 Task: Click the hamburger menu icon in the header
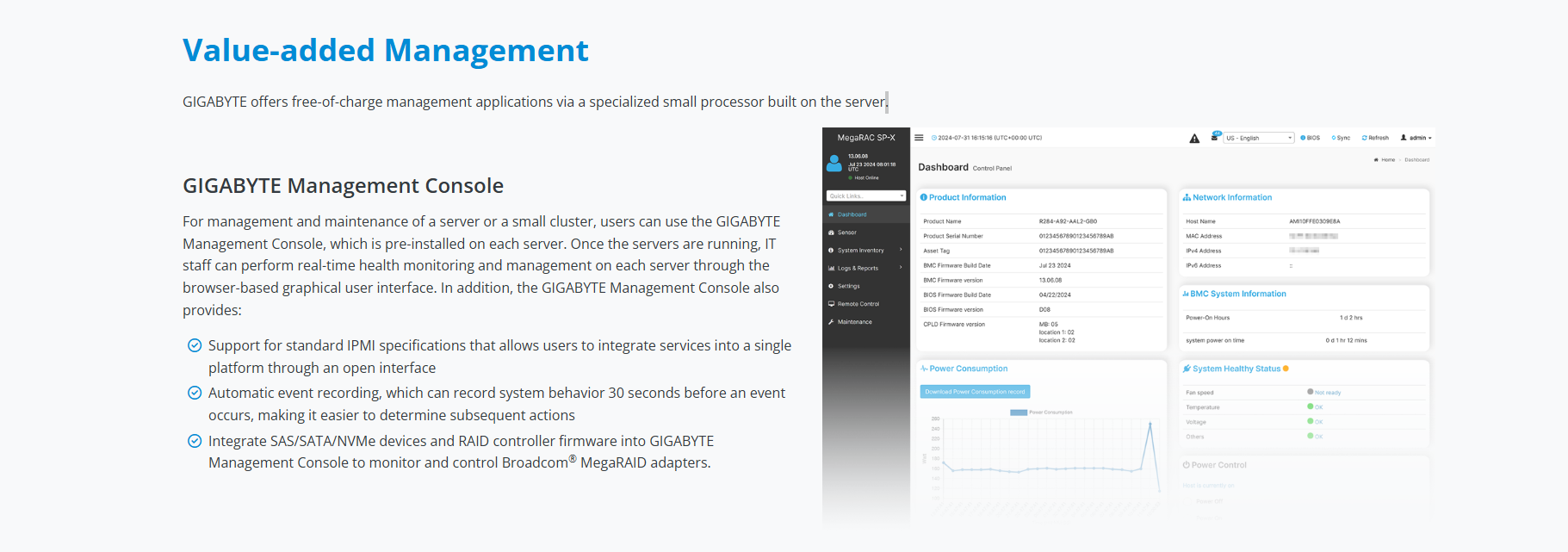(919, 138)
